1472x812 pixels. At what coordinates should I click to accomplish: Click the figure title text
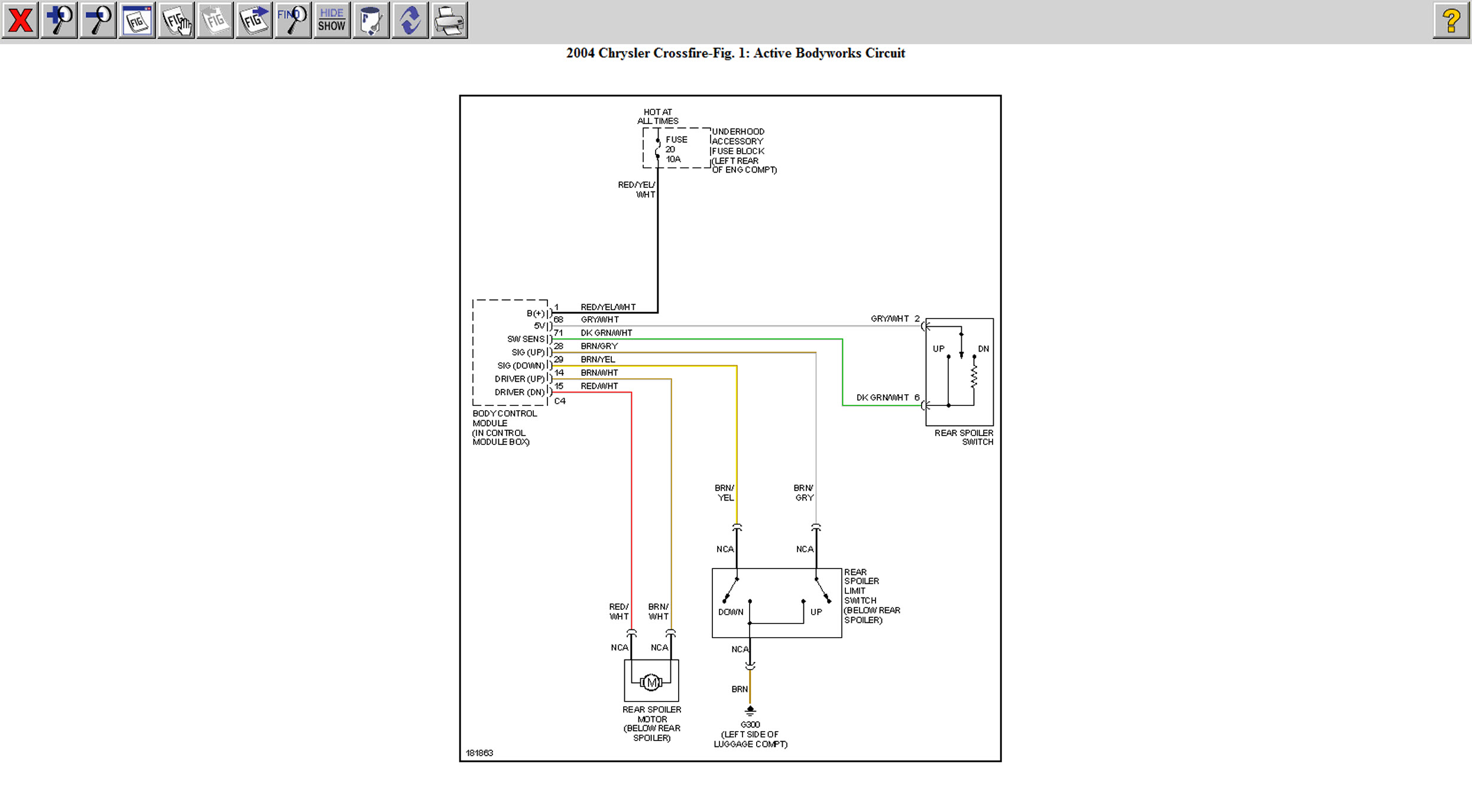click(x=735, y=53)
